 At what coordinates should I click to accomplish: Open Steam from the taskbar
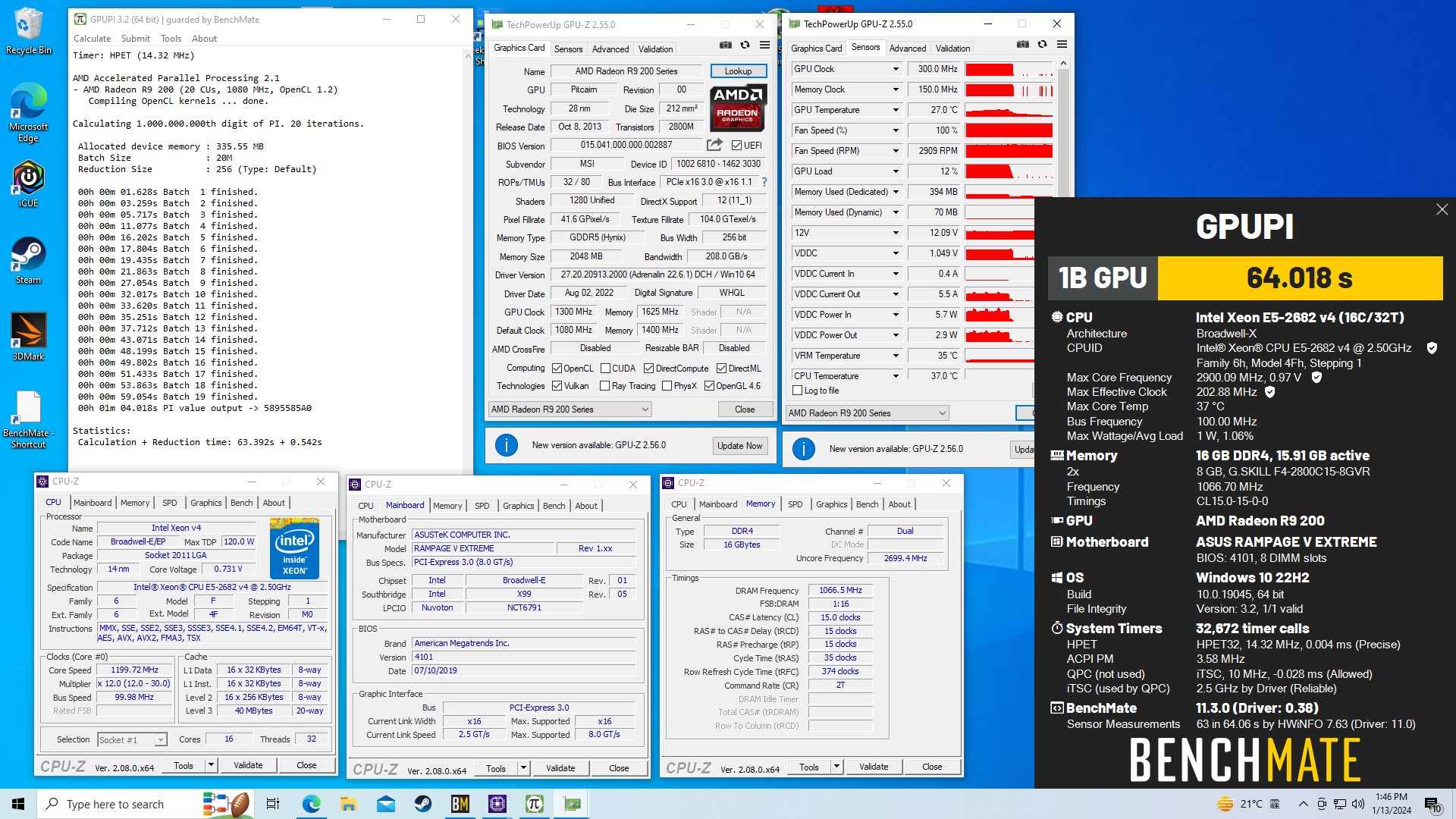[x=422, y=804]
